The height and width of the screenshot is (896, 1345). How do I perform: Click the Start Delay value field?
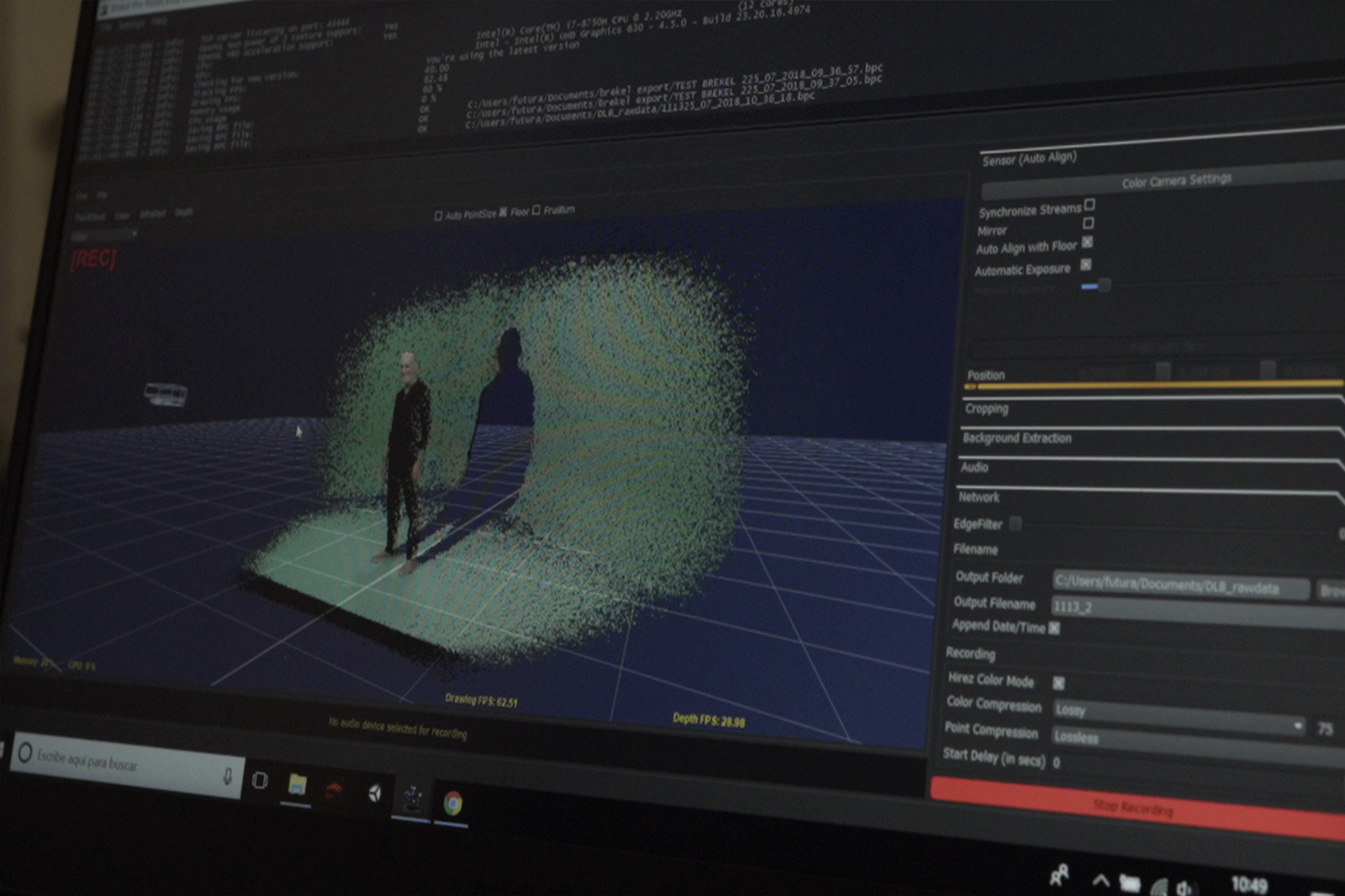click(x=1057, y=762)
